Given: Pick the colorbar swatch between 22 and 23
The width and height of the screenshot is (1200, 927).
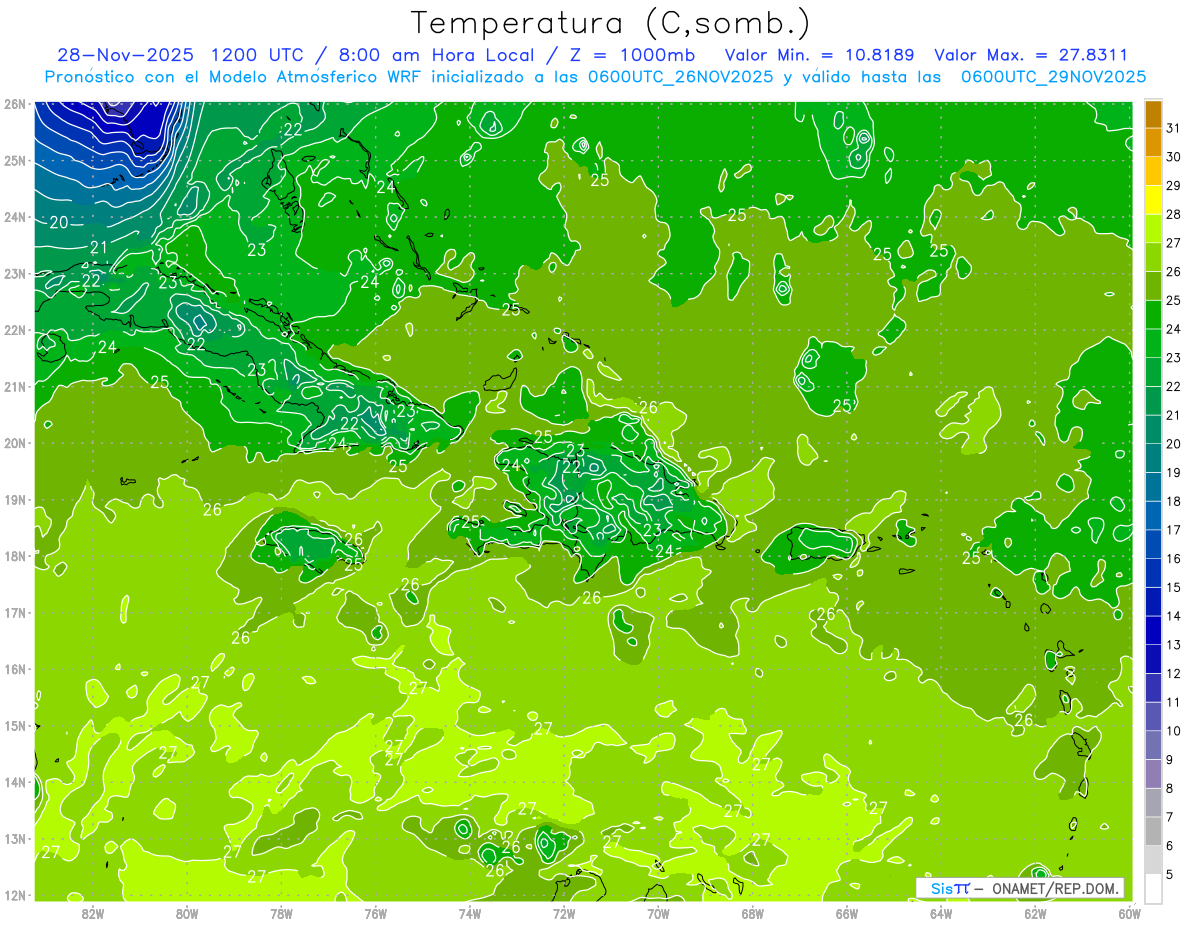Looking at the screenshot, I should click(x=1153, y=372).
